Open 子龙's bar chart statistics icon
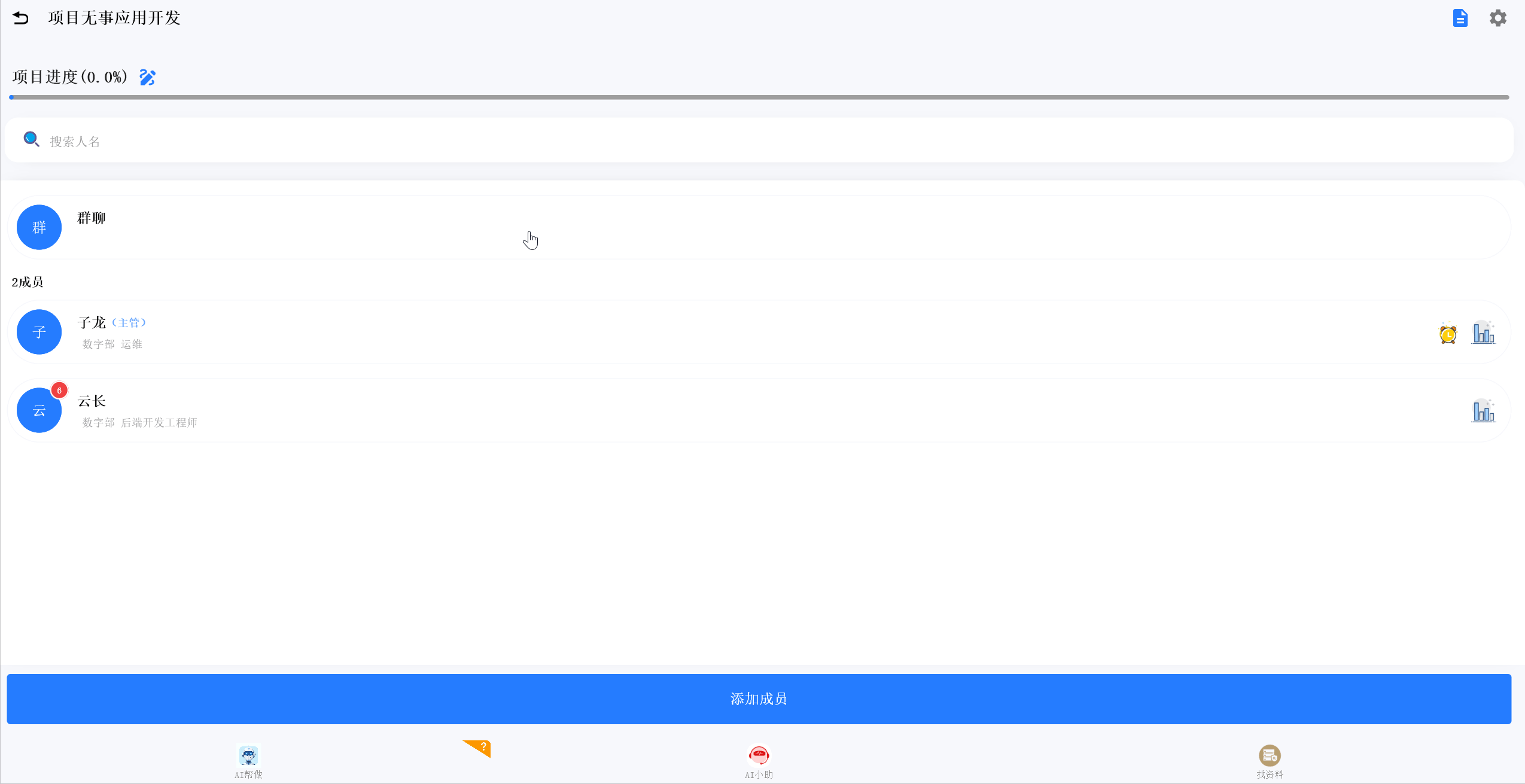Screen dimensions: 1525x784 [1484, 332]
